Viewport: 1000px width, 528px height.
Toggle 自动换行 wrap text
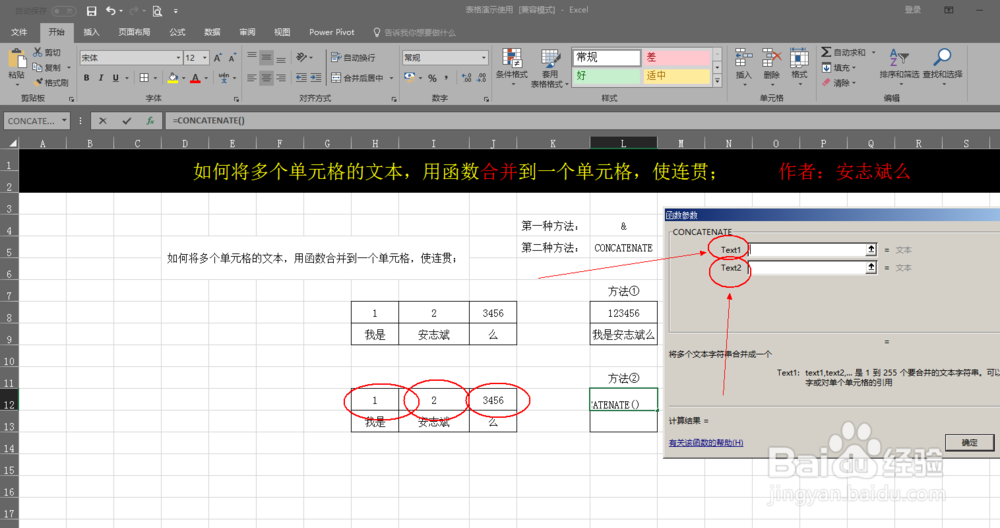353,57
